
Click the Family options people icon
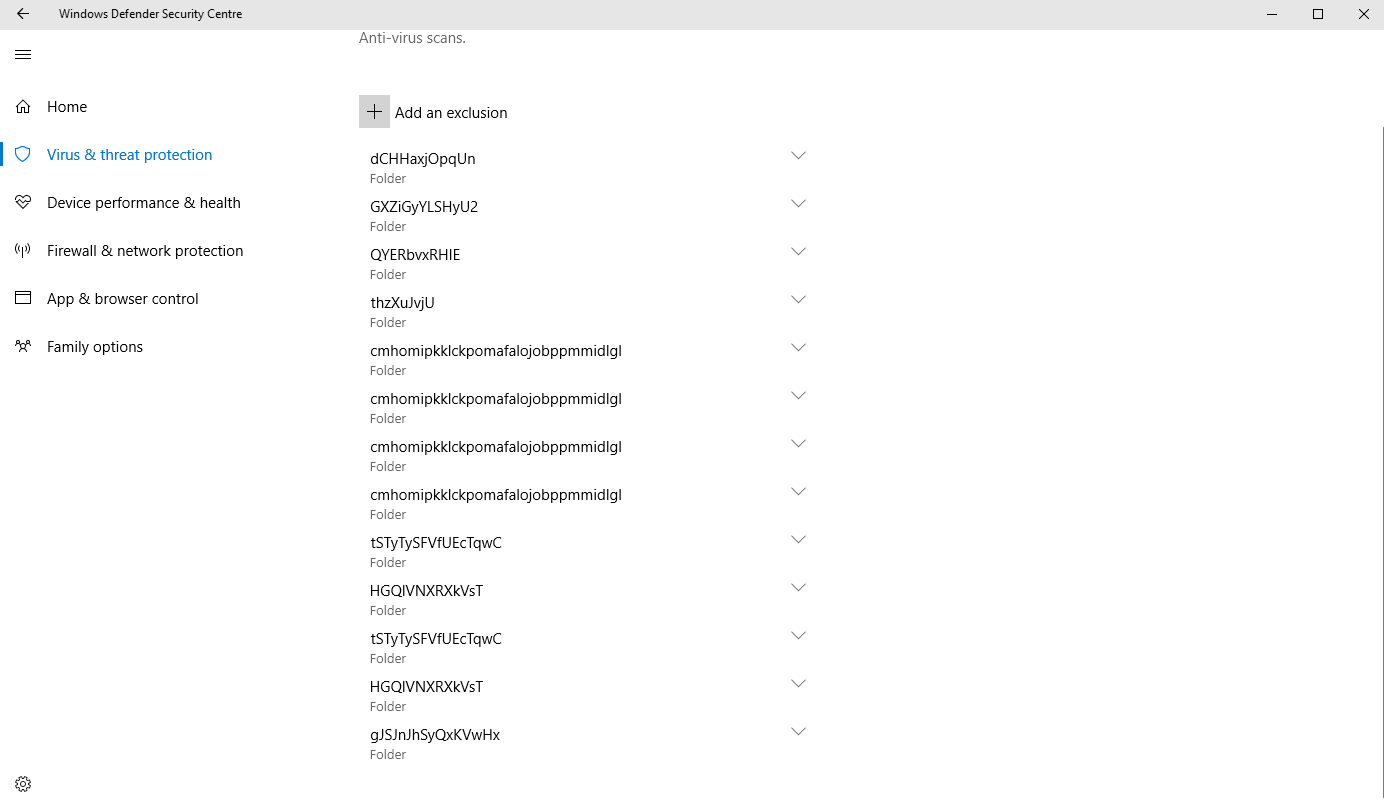[x=23, y=347]
